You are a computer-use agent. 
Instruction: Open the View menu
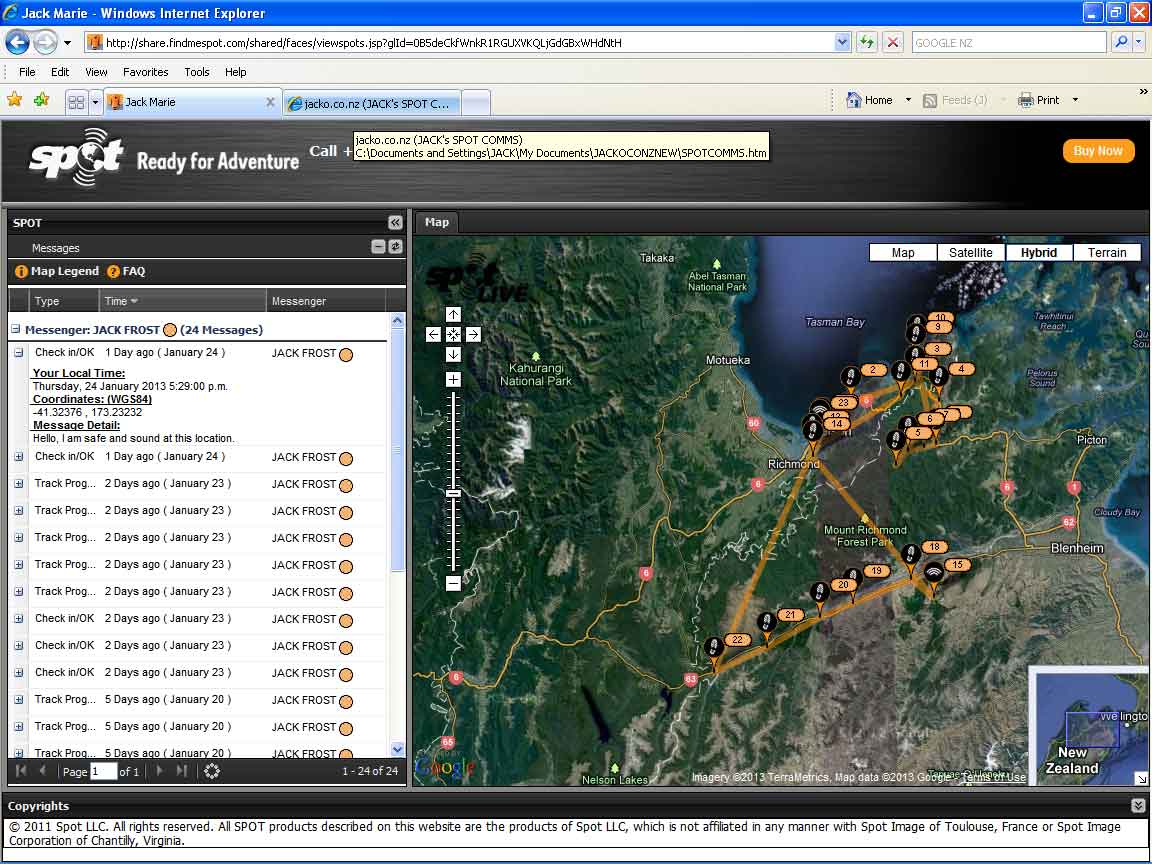(96, 72)
